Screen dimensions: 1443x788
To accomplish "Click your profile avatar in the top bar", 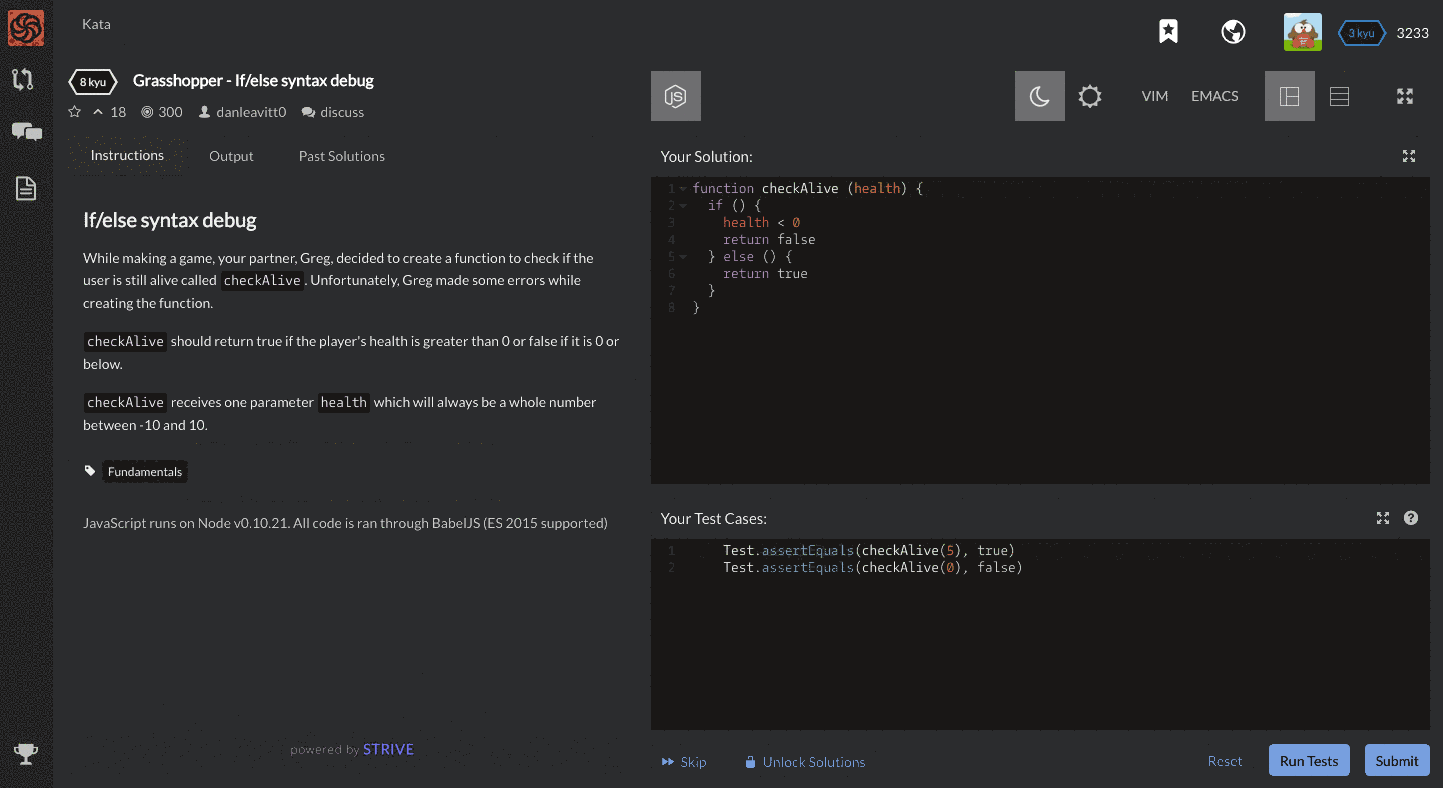I will point(1302,31).
